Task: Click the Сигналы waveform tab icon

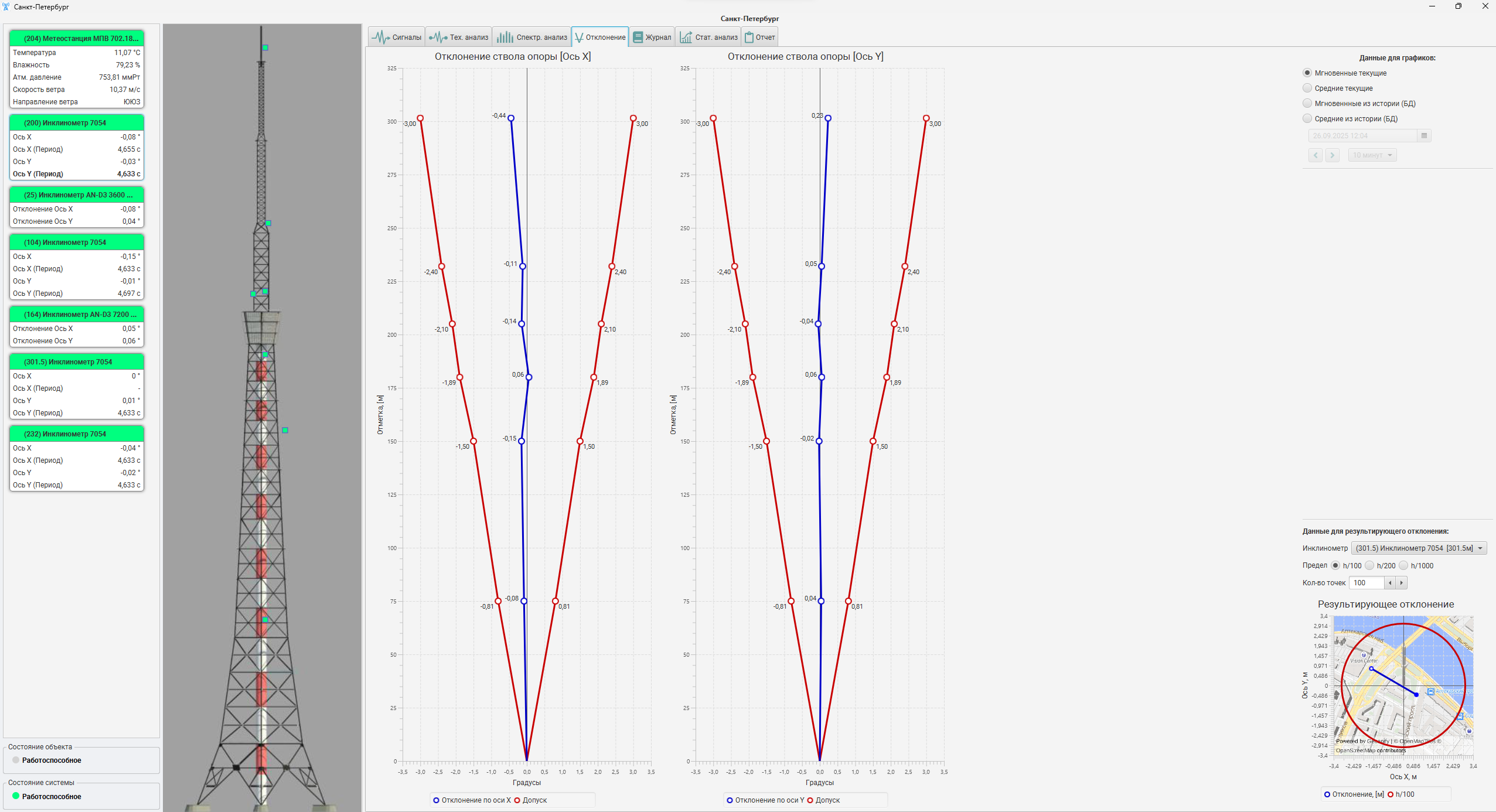Action: point(380,37)
